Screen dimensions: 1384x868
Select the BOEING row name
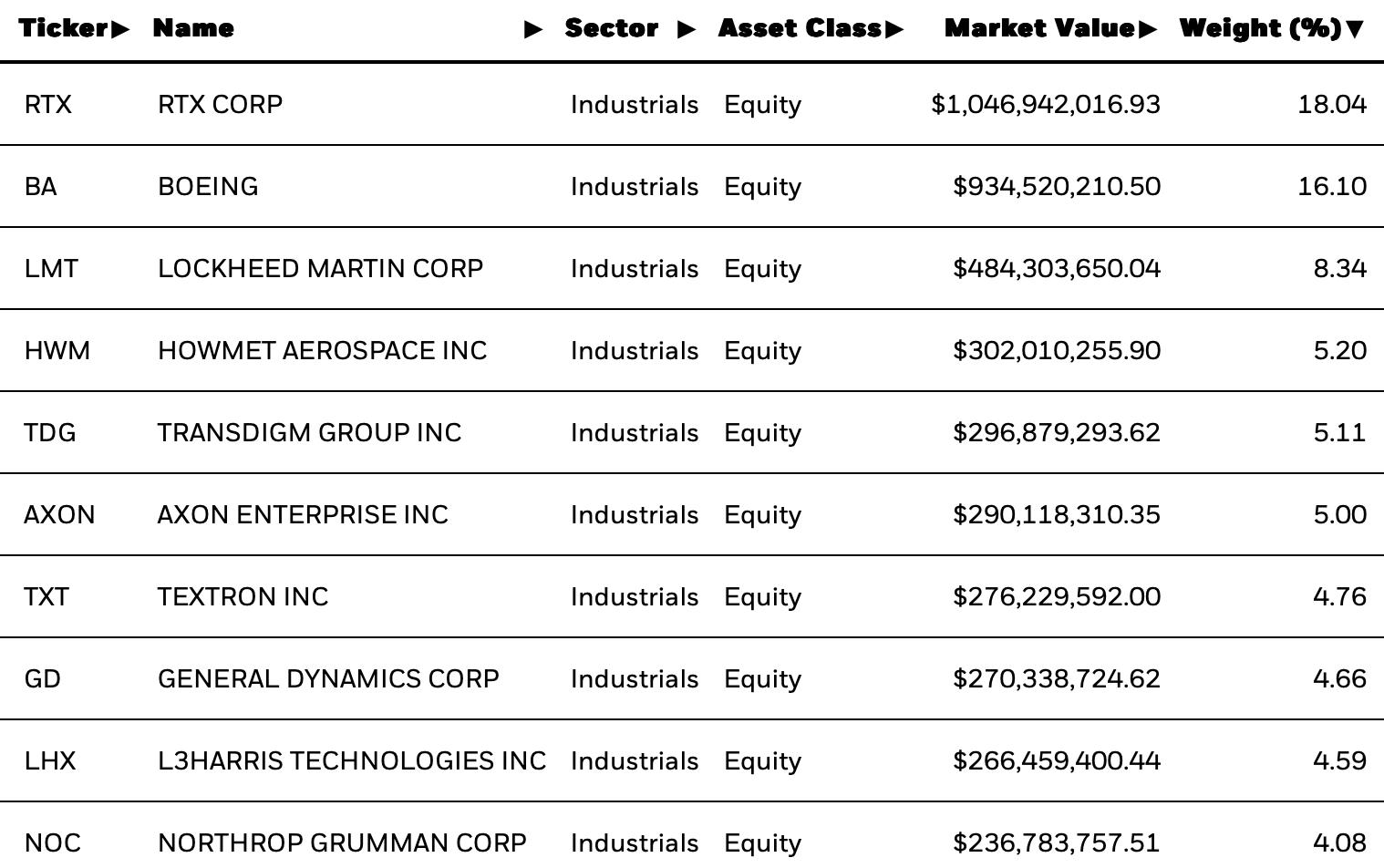[x=208, y=187]
